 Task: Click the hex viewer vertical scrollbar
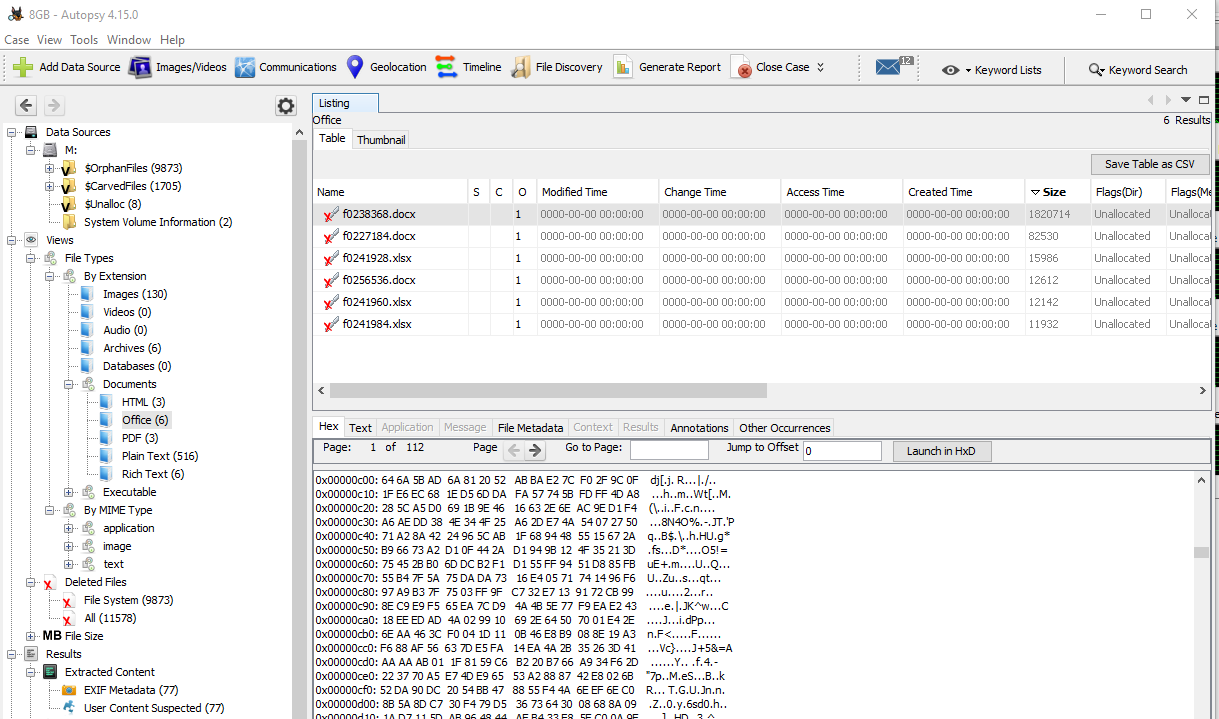pos(1201,551)
